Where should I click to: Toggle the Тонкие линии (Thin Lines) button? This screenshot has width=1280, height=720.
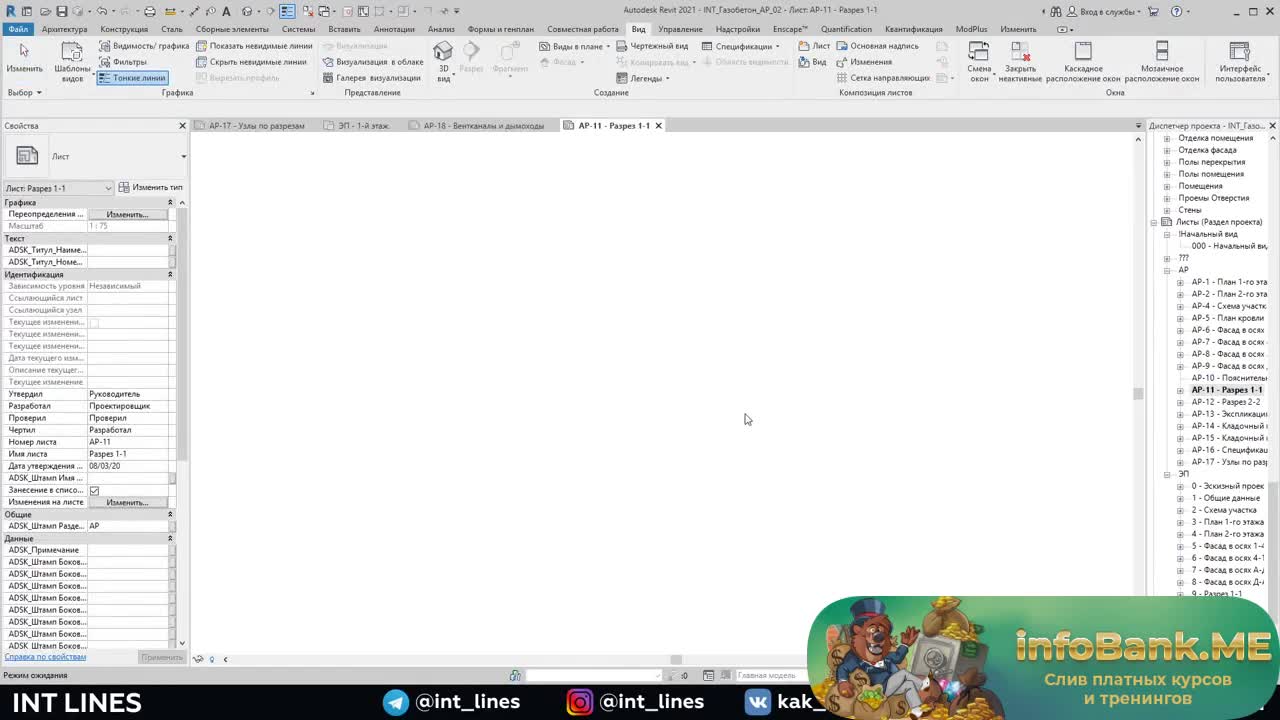click(x=132, y=78)
